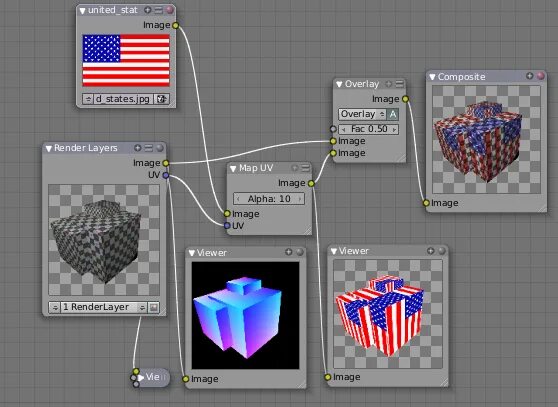
Task: Collapse the Overlay mix node
Action: [339, 85]
